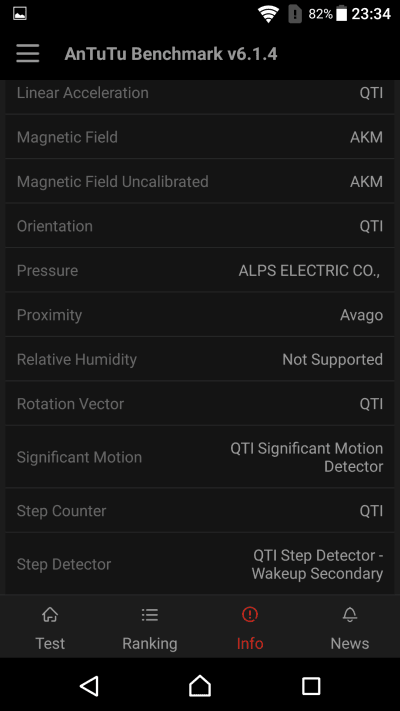The width and height of the screenshot is (400, 711).
Task: Tap the AnTuTu Benchmark v6.1.4 title
Action: tap(171, 54)
